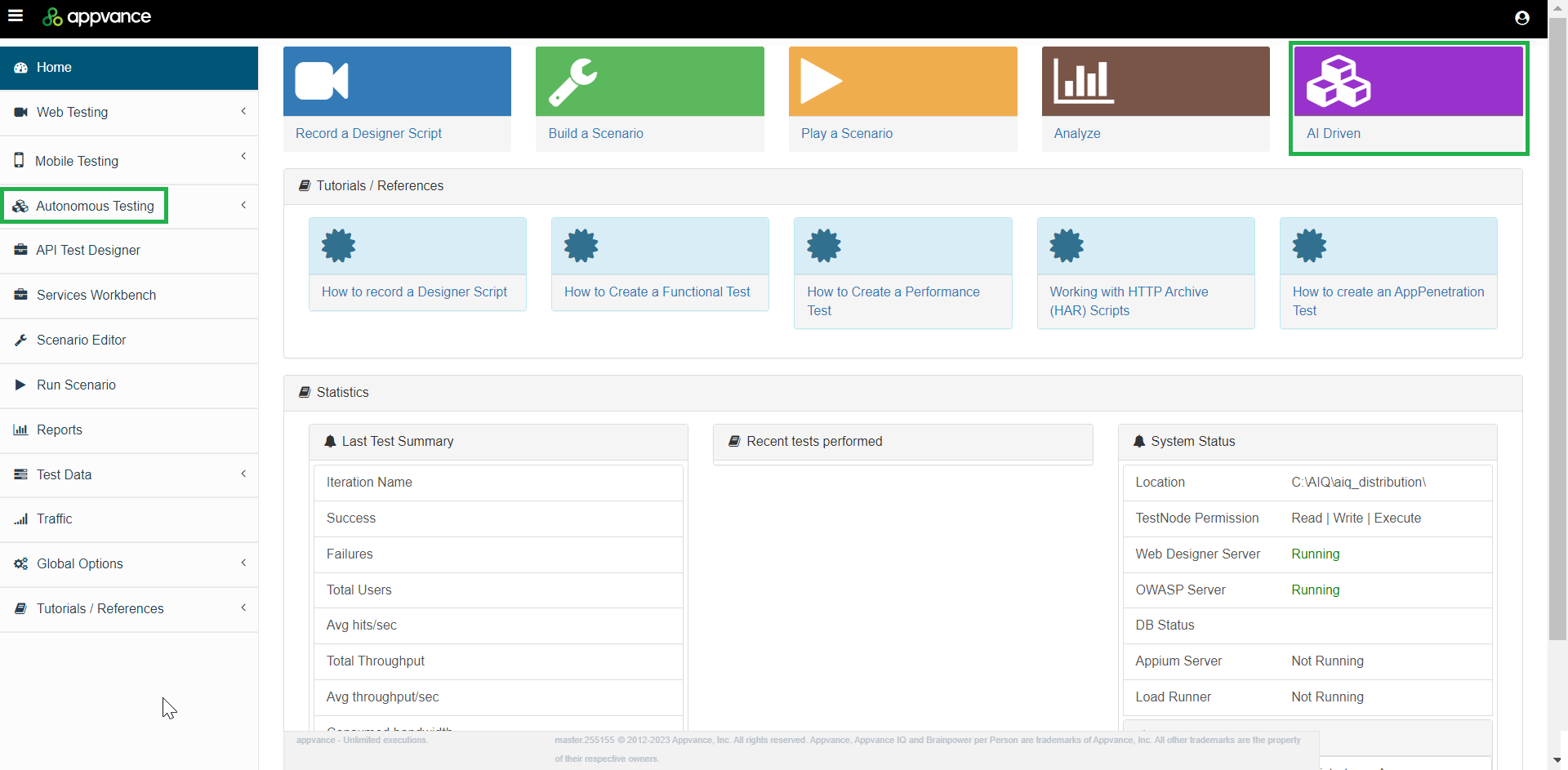Expand the Global Options chevron
Image resolution: width=1568 pixels, height=770 pixels.
point(243,563)
